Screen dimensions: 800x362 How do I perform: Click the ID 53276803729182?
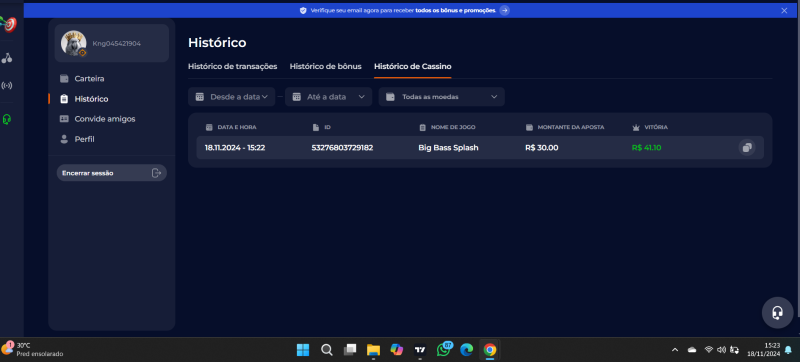342,148
